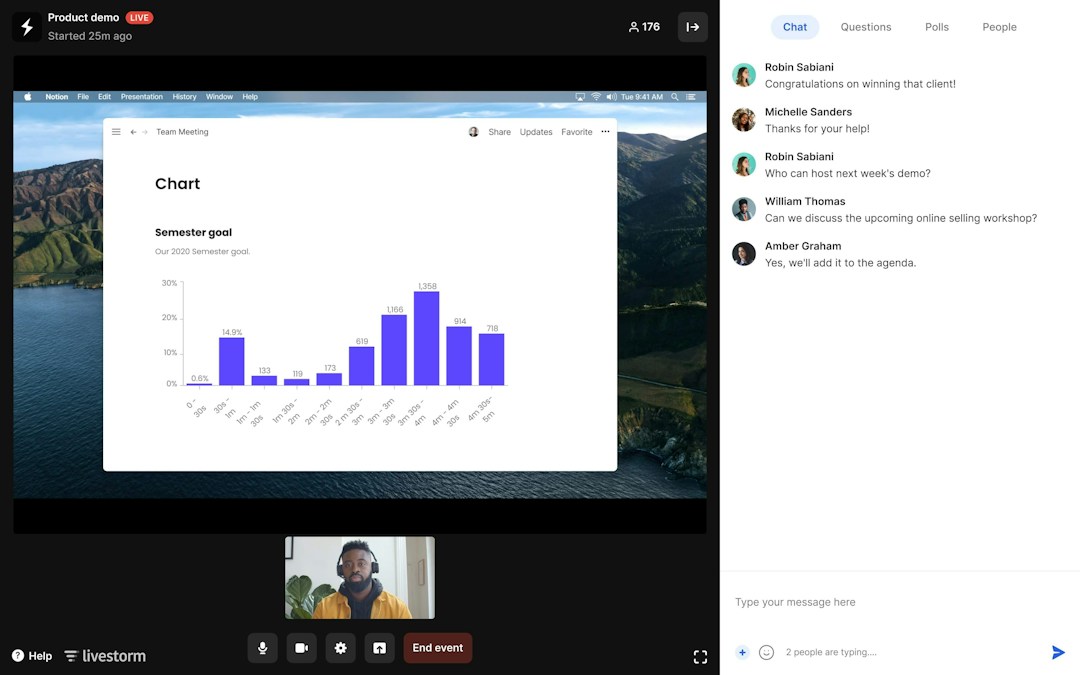Open the Notion menu in menu bar
The image size is (1080, 675).
[56, 97]
